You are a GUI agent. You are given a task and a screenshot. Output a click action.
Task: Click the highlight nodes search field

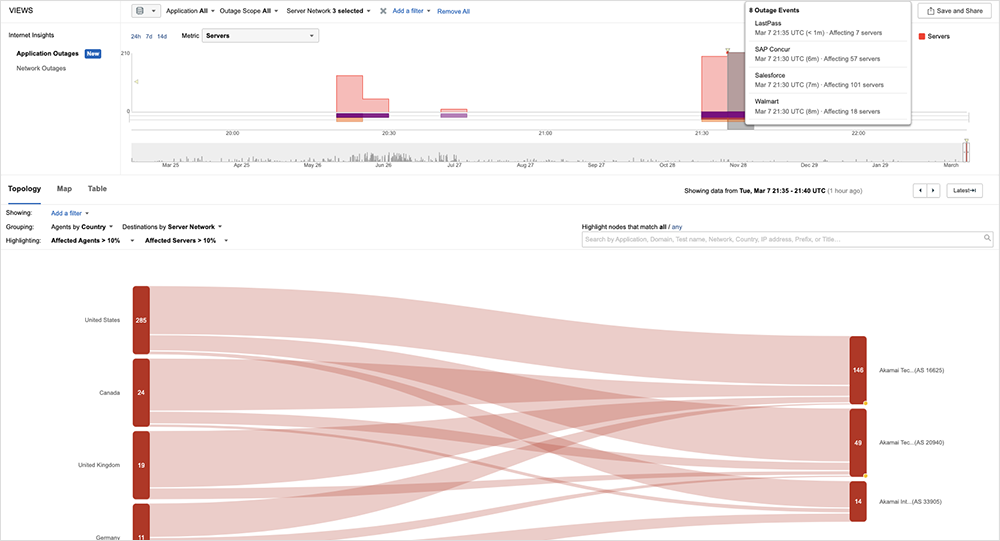point(780,239)
